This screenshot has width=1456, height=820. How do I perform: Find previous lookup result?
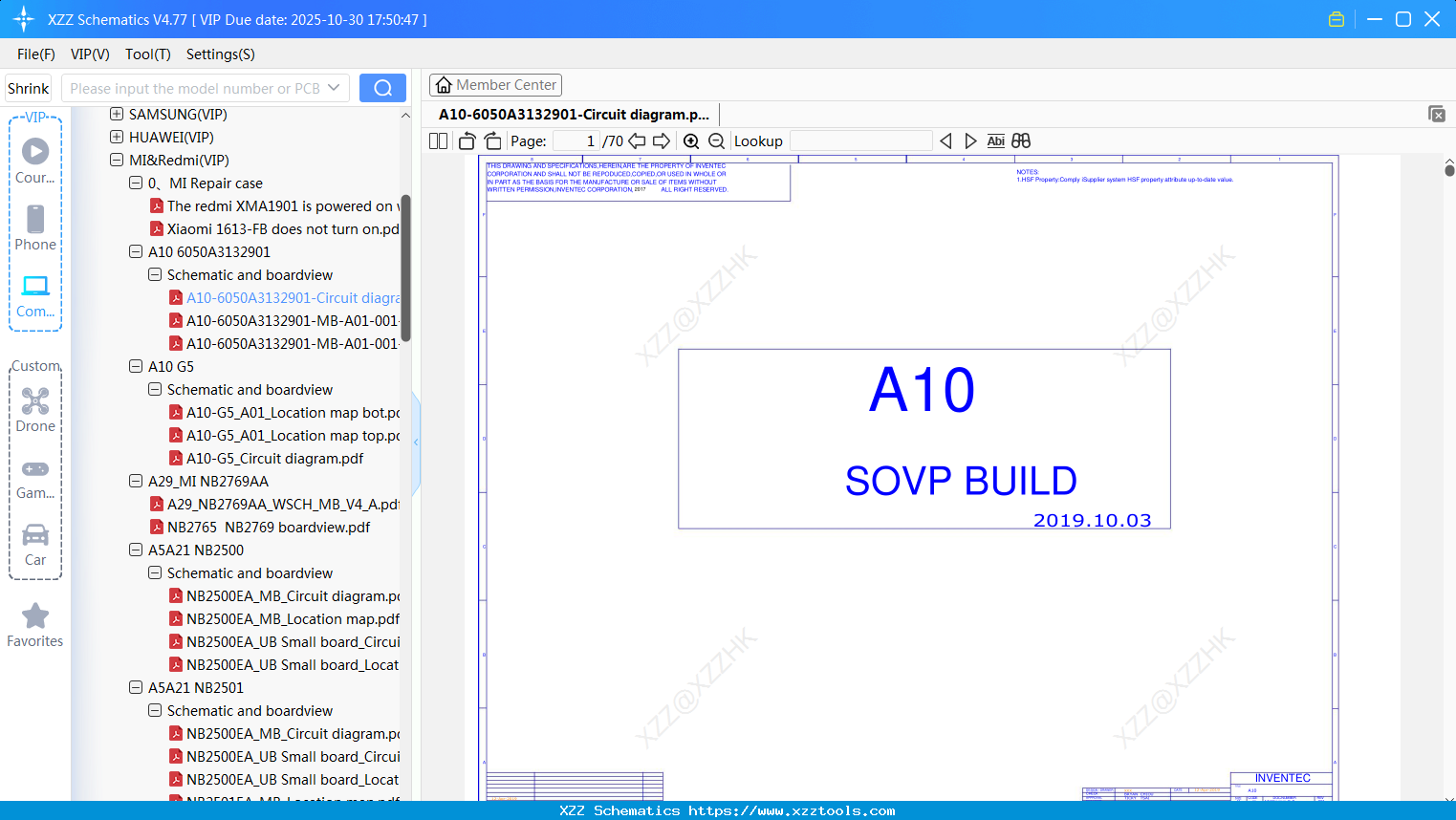[945, 141]
